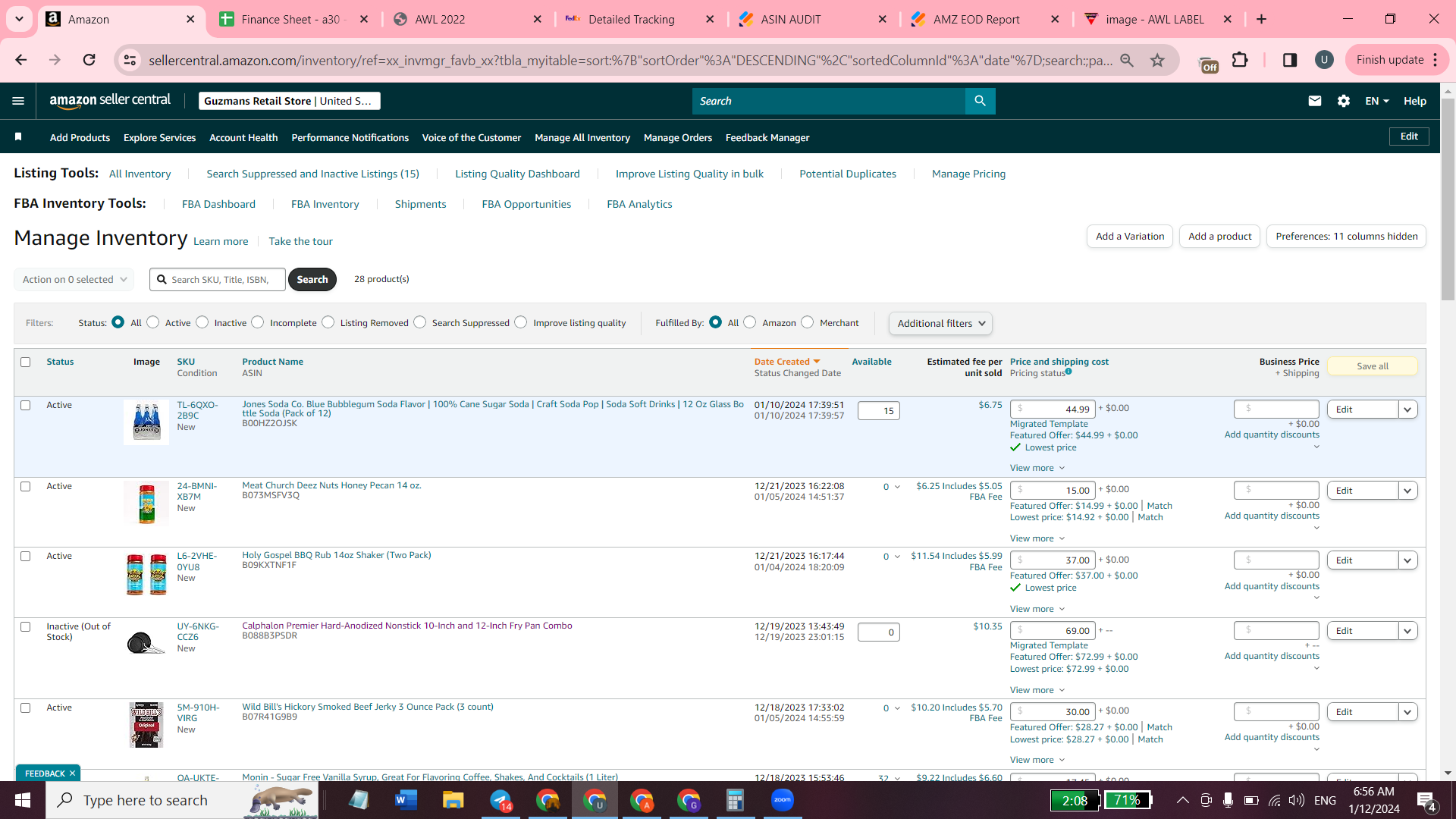Click the Search SKU, Title, ISBN field

click(218, 279)
